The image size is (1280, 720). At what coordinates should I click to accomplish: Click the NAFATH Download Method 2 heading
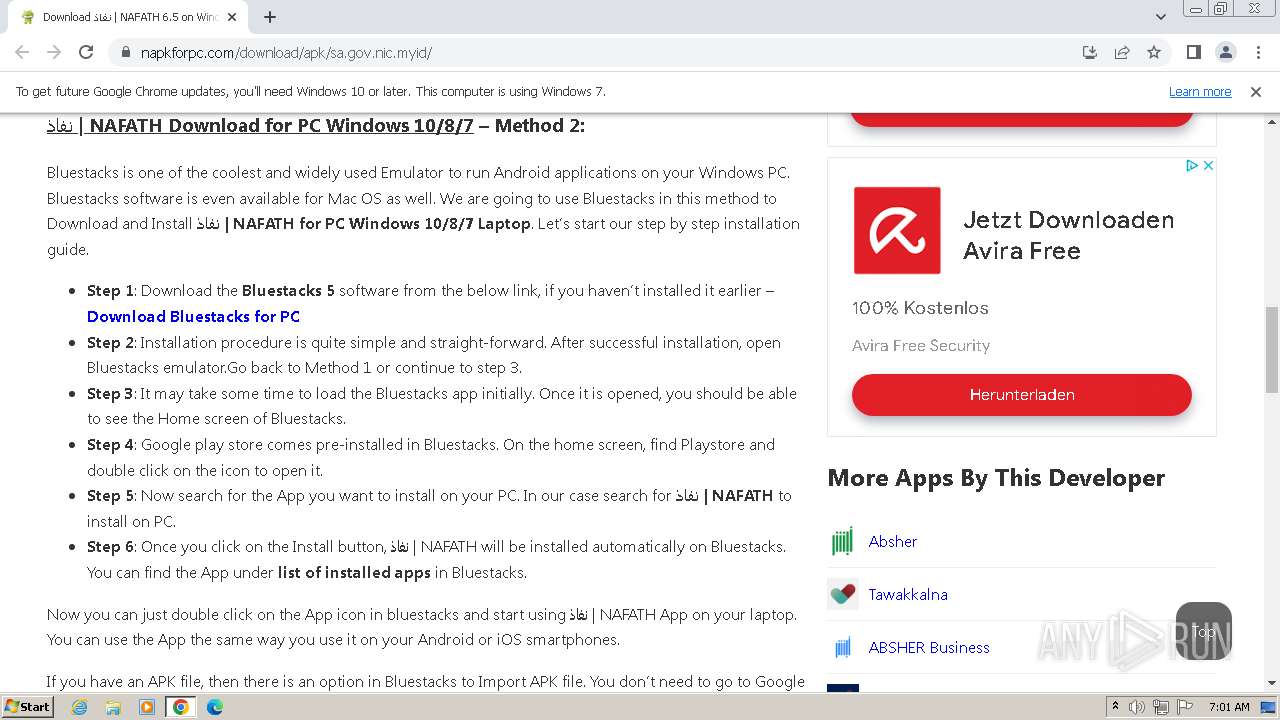tap(316, 125)
